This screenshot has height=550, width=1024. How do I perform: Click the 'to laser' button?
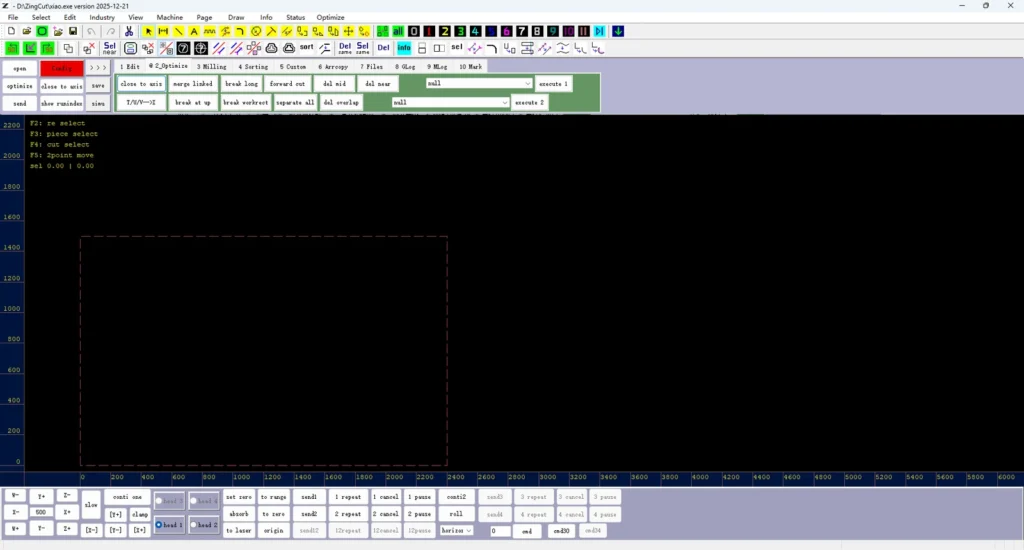[x=239, y=530]
